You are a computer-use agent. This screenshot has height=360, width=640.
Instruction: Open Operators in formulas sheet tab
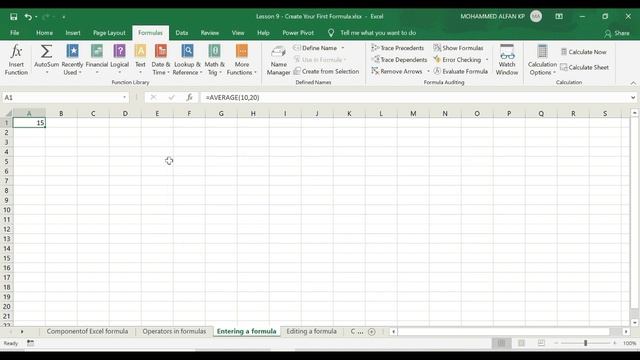[174, 331]
